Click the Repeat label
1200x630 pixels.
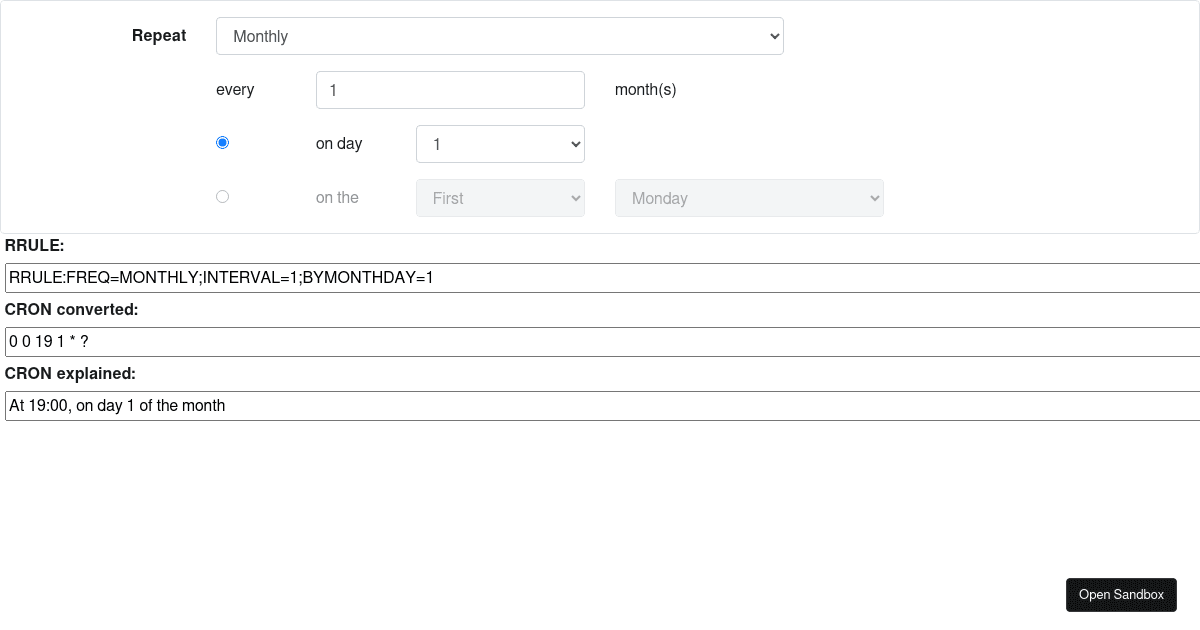(x=158, y=35)
